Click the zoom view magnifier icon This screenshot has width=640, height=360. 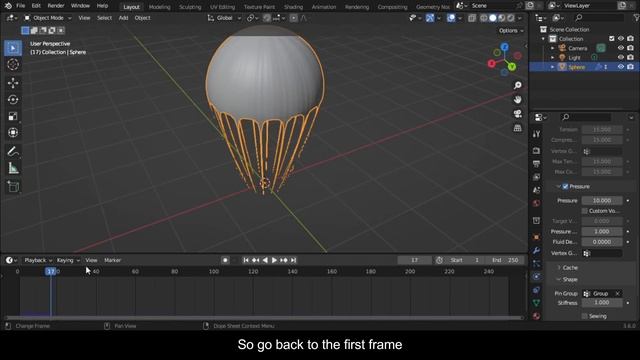[518, 85]
